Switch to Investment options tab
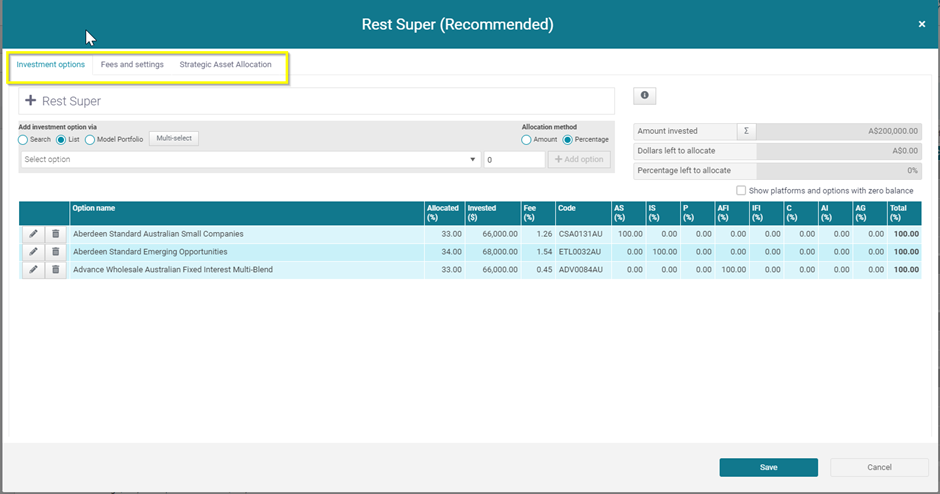The width and height of the screenshot is (940, 494). 50,64
